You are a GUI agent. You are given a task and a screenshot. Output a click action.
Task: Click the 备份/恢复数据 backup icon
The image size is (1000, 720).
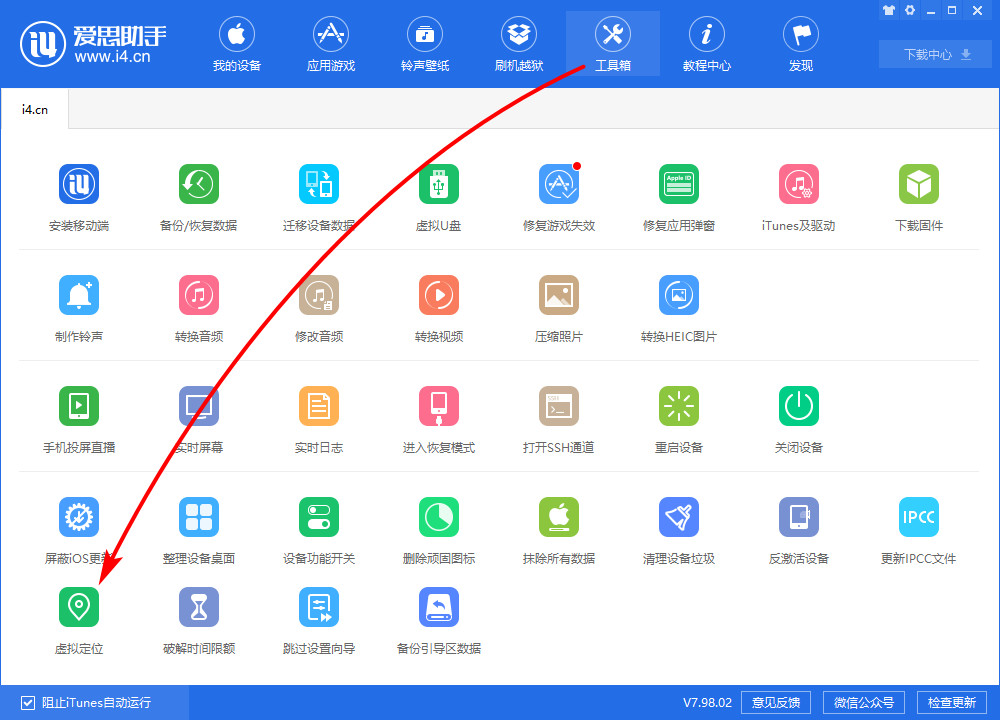198,185
